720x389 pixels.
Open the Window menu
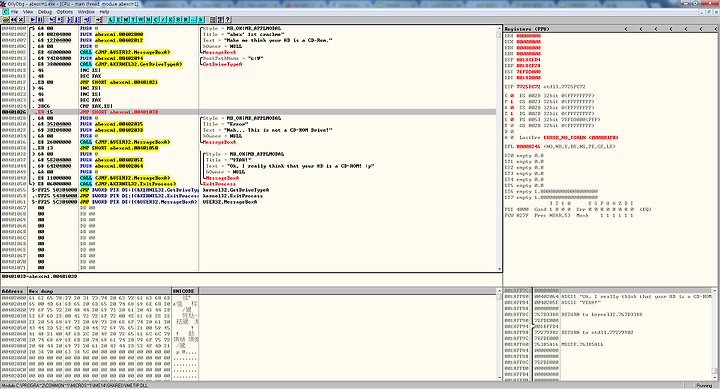86,11
